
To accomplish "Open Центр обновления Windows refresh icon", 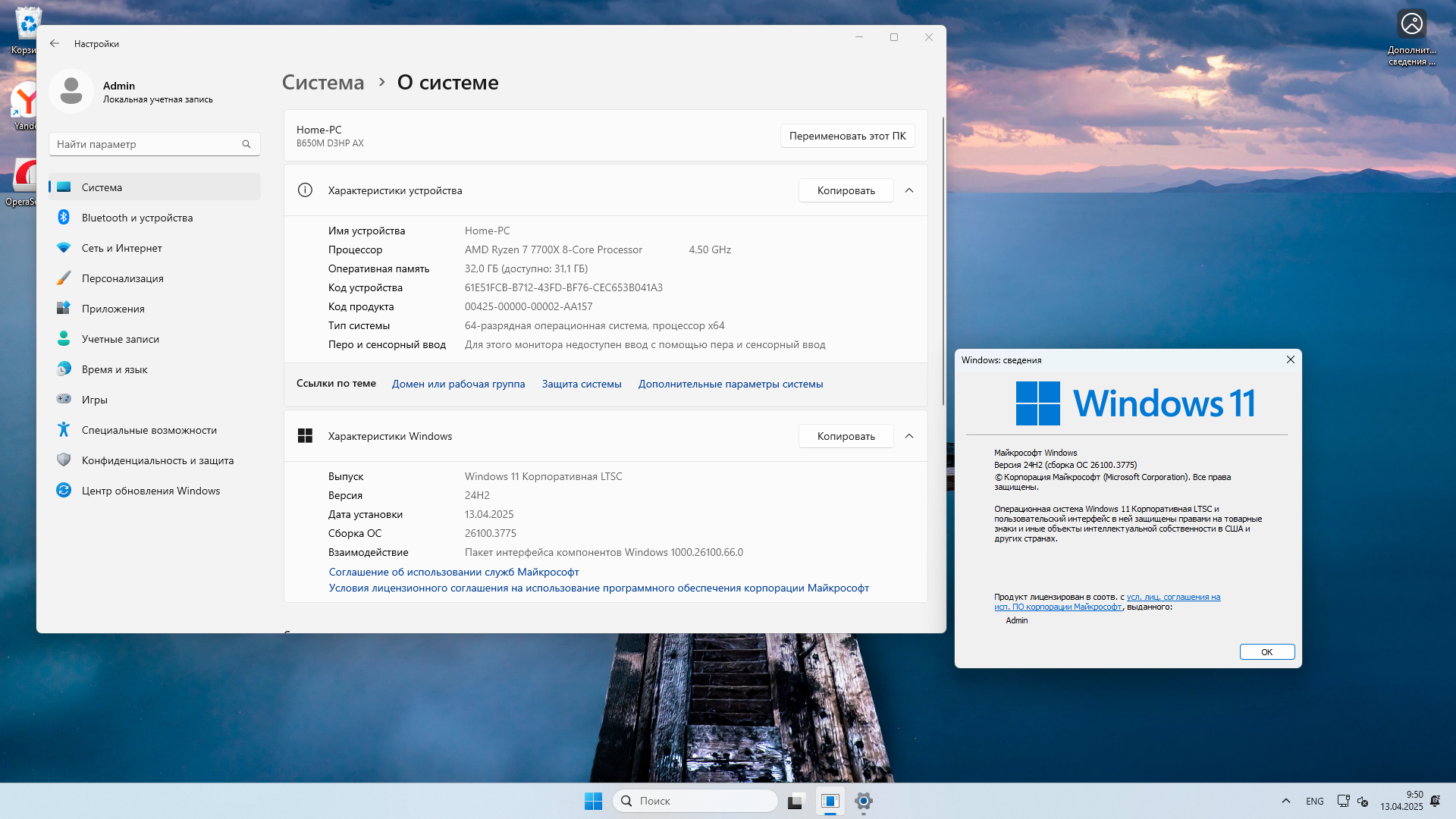I will 64,491.
